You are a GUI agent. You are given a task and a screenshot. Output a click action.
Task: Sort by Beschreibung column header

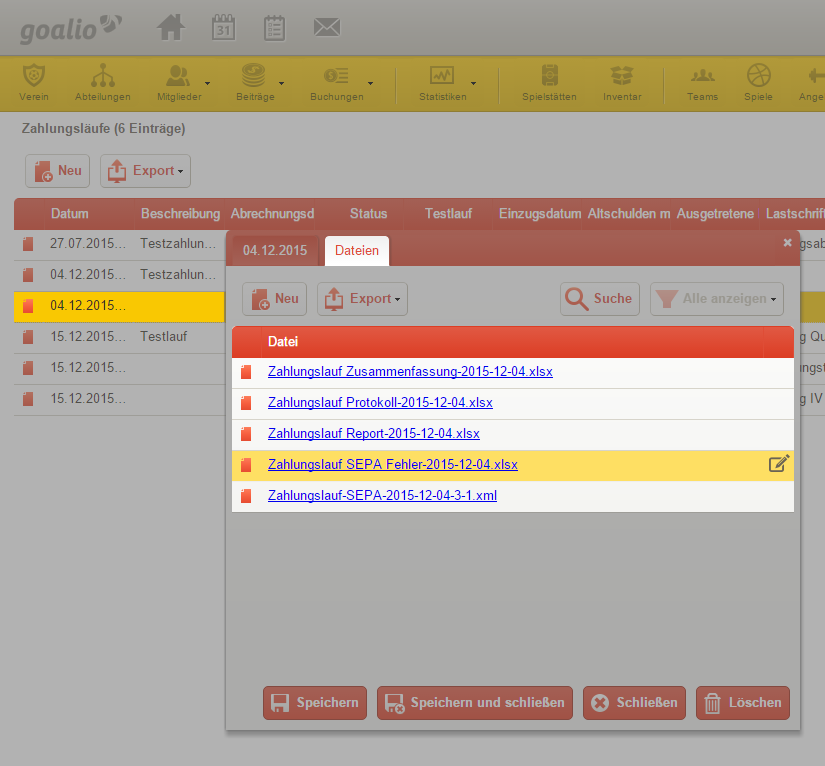pyautogui.click(x=180, y=214)
